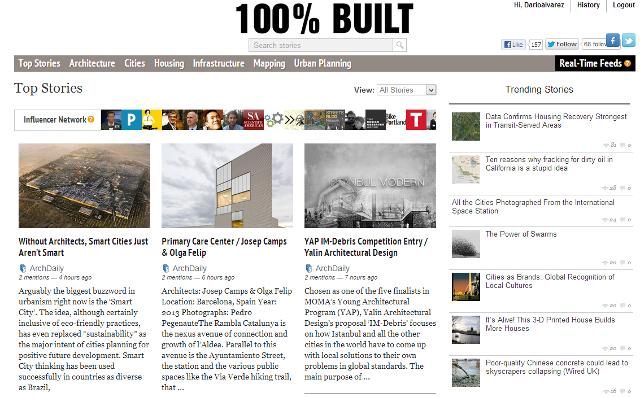Open 'Poor-quality Chinese concrete' trending story
640x397 pixels.
(556, 367)
